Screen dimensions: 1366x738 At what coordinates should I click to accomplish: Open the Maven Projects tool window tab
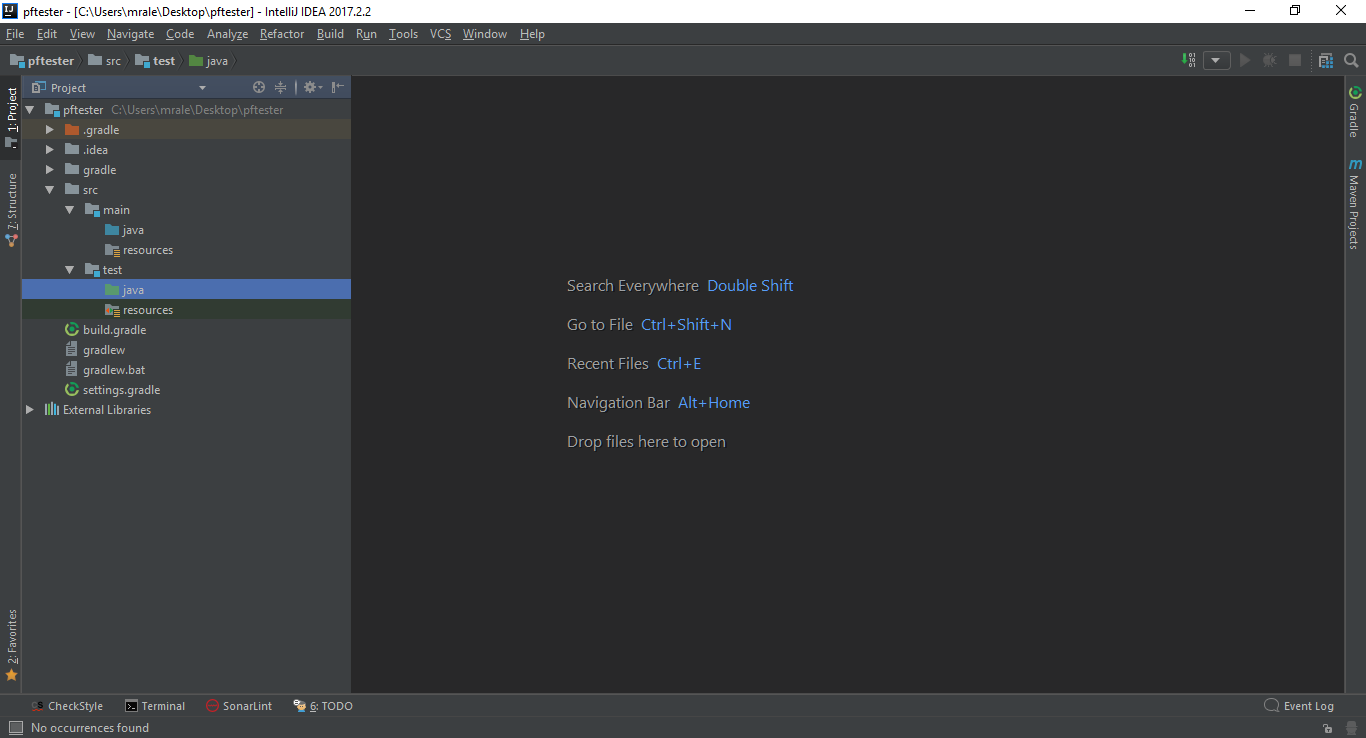tap(1355, 203)
